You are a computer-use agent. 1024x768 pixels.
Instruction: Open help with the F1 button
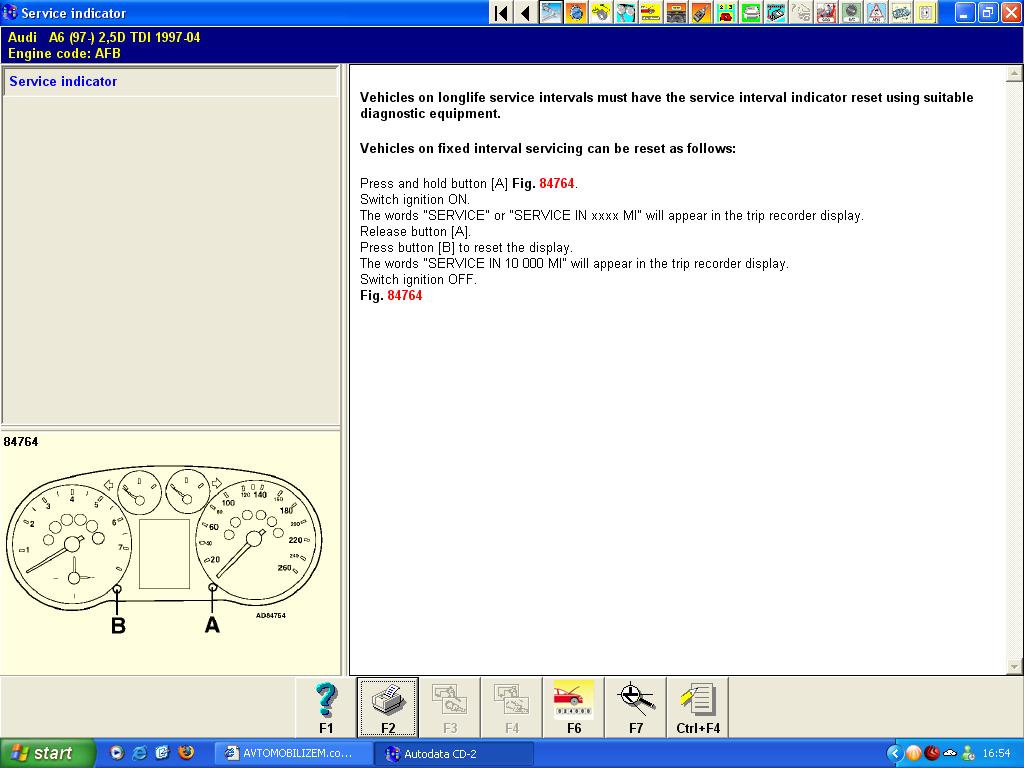[326, 708]
